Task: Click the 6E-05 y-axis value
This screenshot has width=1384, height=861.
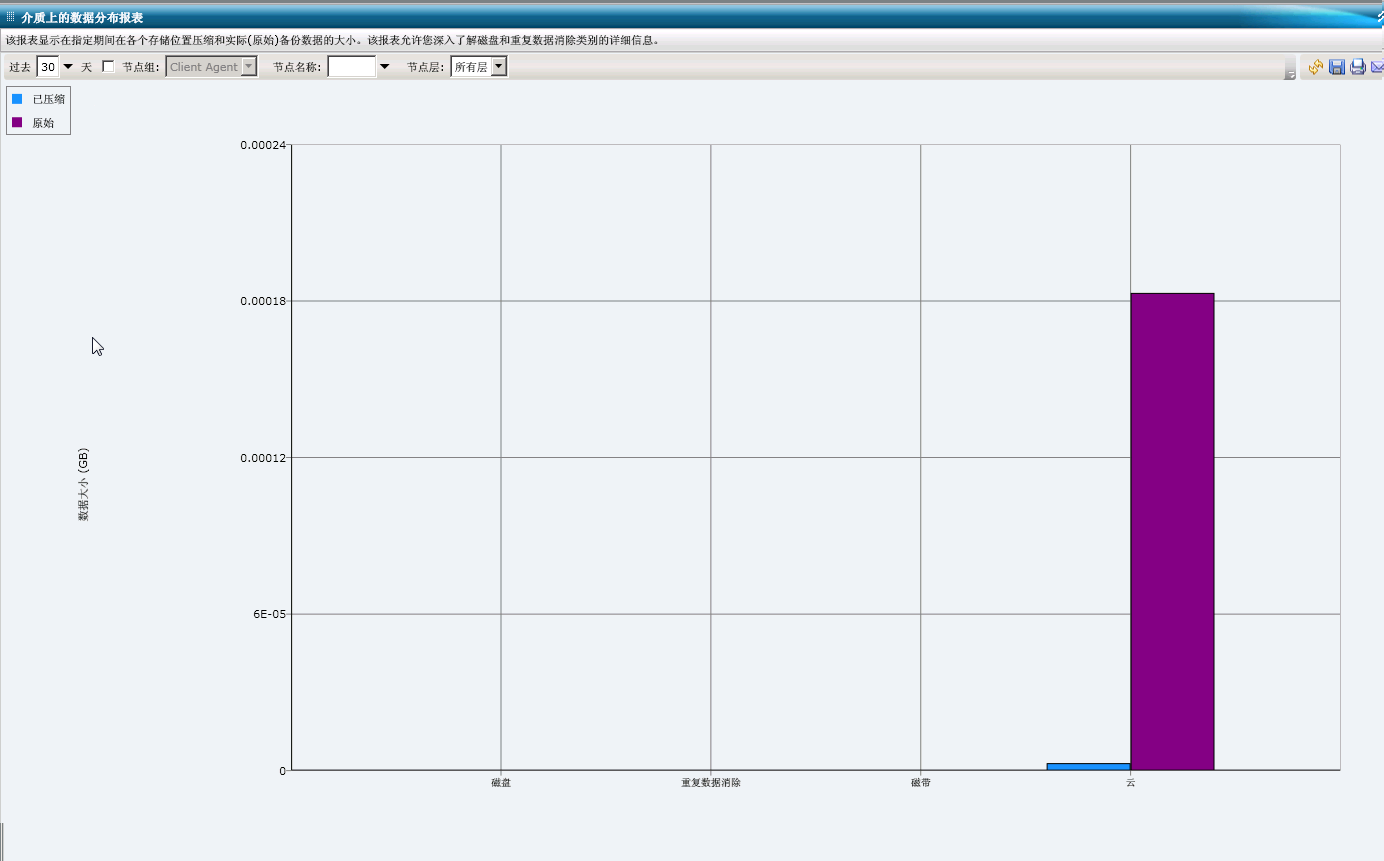Action: pos(269,614)
